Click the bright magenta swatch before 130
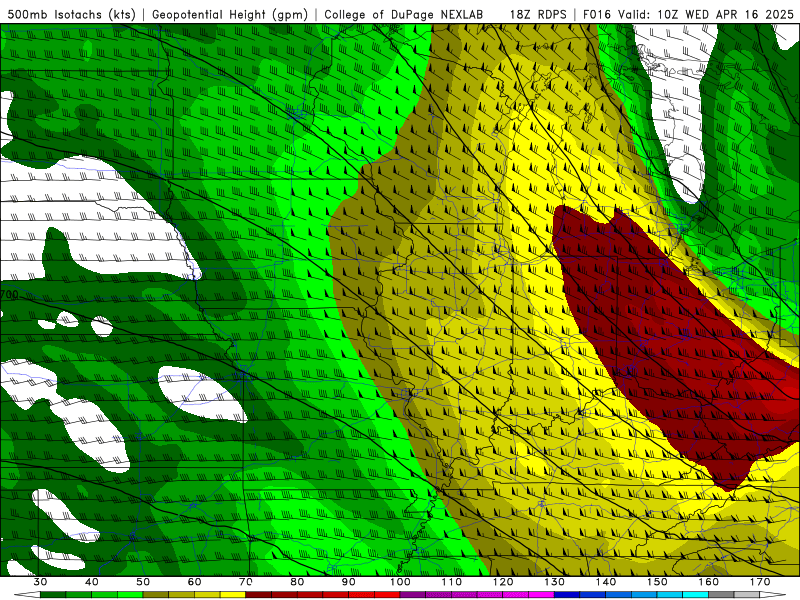The image size is (800, 600). (541, 594)
